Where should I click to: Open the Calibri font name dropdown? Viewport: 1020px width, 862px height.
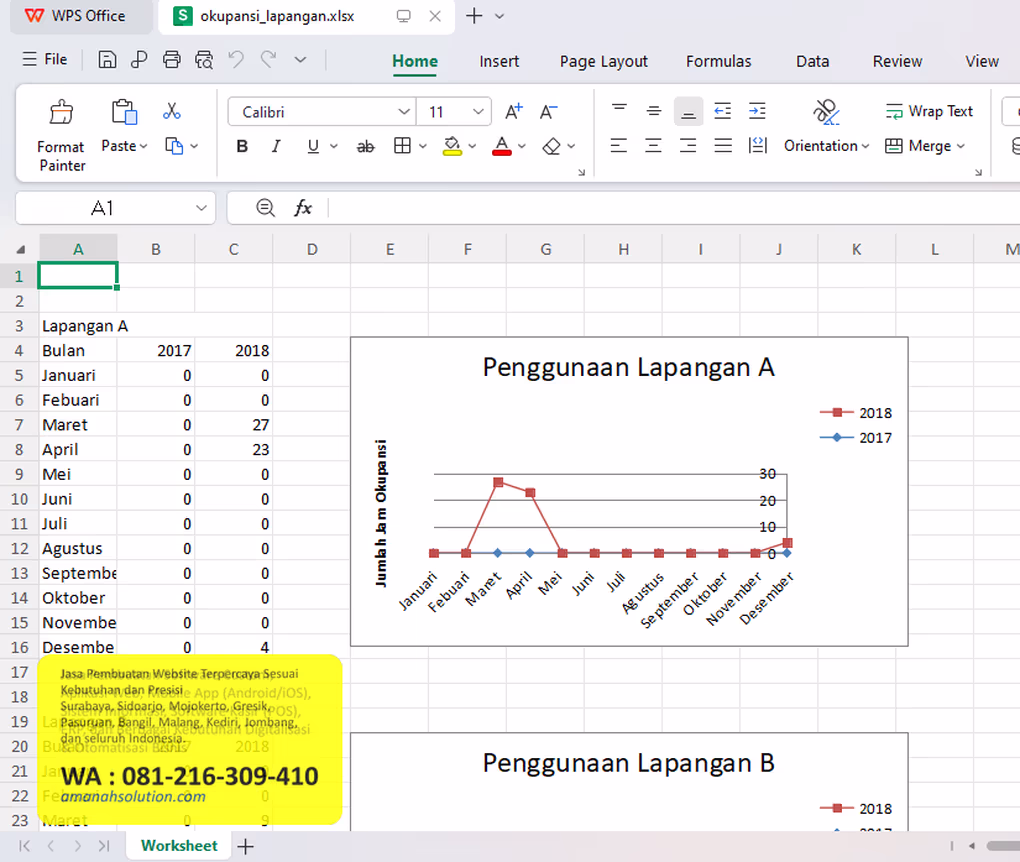click(x=404, y=112)
